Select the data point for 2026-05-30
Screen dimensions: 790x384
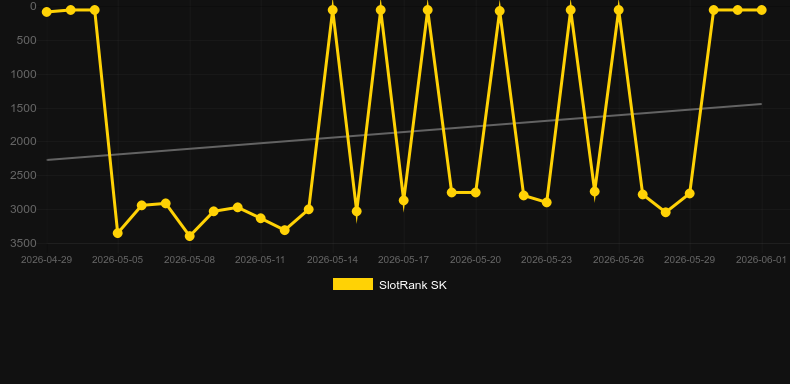pyautogui.click(x=713, y=10)
